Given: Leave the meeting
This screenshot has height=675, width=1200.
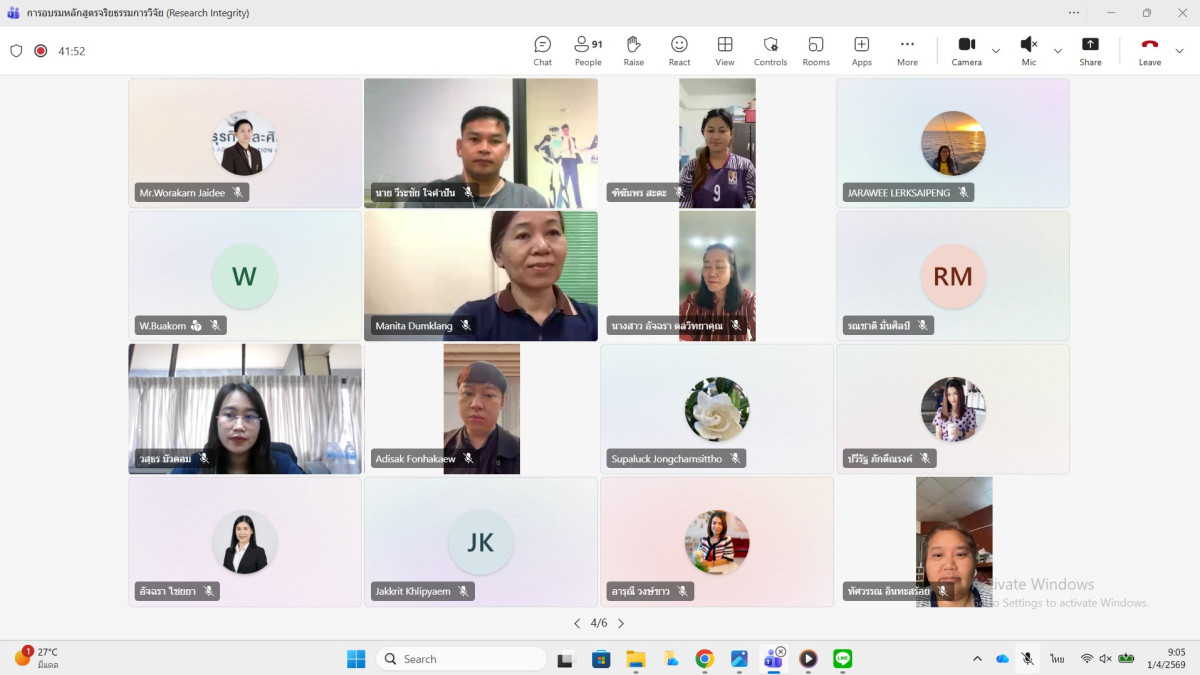Looking at the screenshot, I should pos(1150,50).
